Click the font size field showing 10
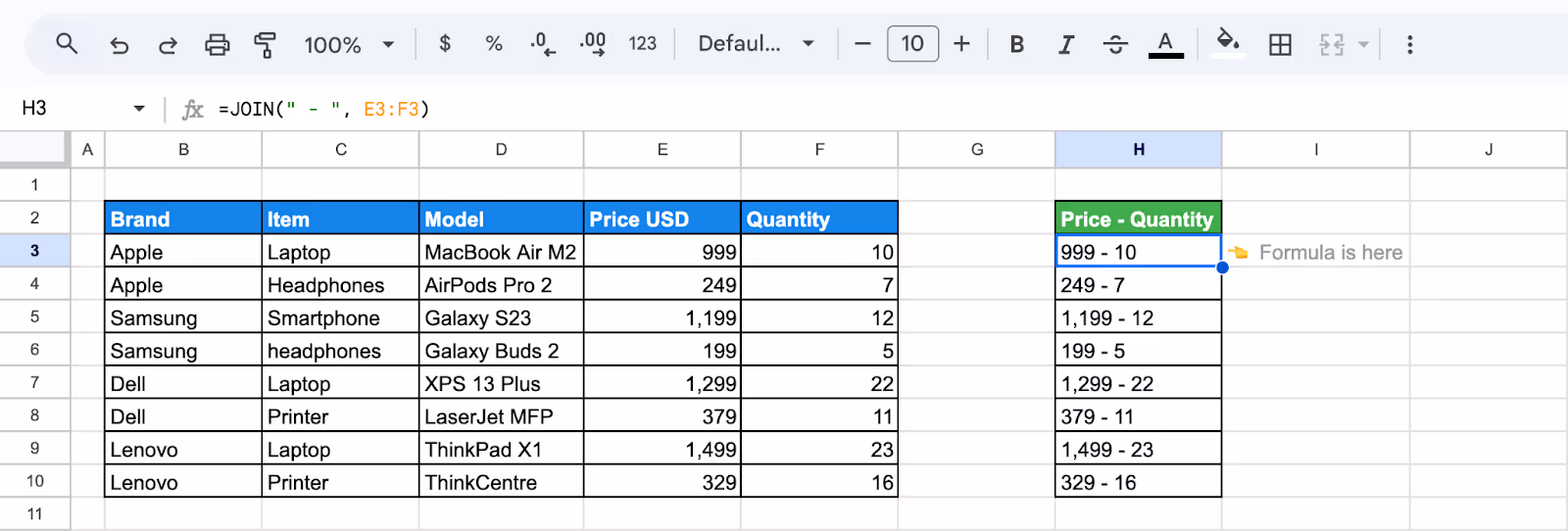The height and width of the screenshot is (531, 1568). coord(912,43)
